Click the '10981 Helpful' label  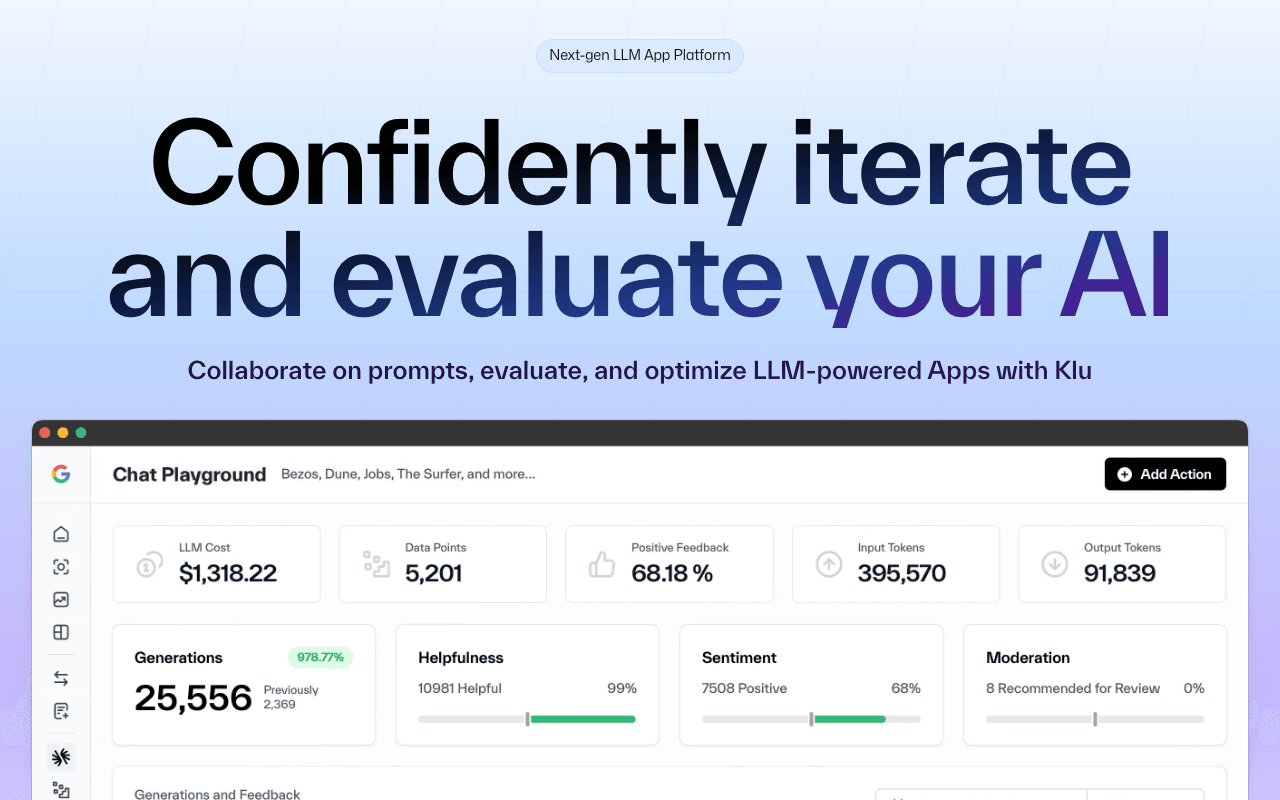[x=460, y=688]
